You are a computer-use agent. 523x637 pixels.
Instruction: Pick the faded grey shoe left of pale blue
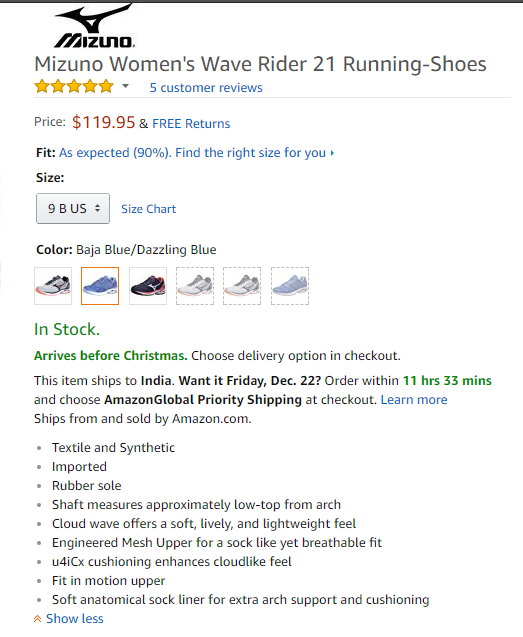point(242,286)
